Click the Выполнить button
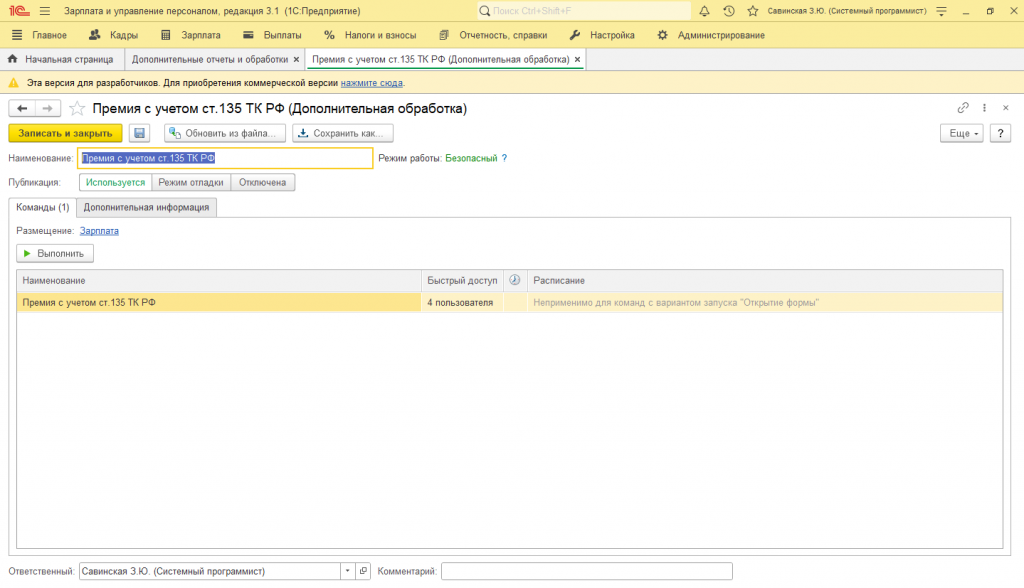The width and height of the screenshot is (1024, 588). (55, 253)
